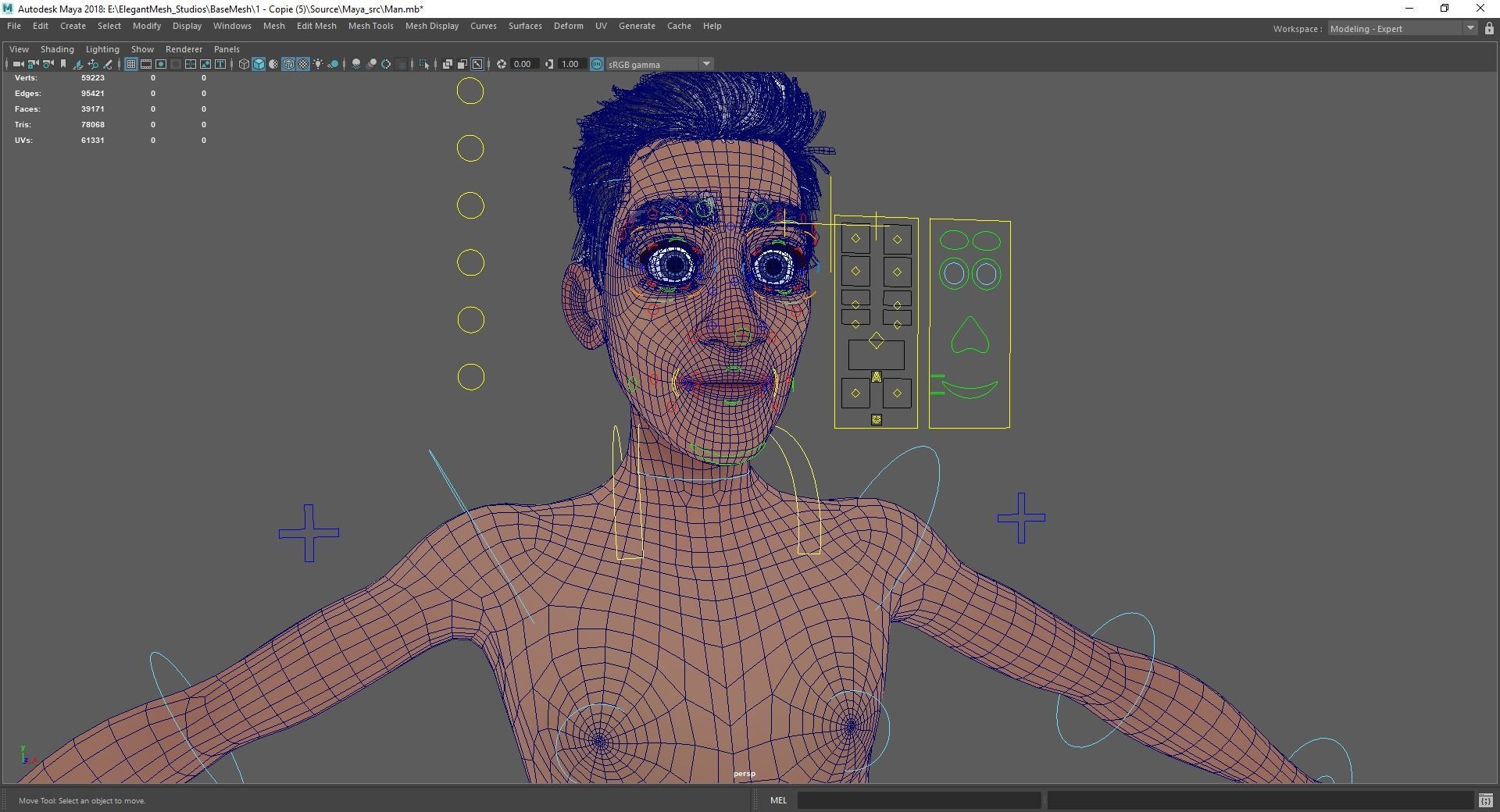Open the sRGB gamma view transform dropdown

[x=660, y=64]
